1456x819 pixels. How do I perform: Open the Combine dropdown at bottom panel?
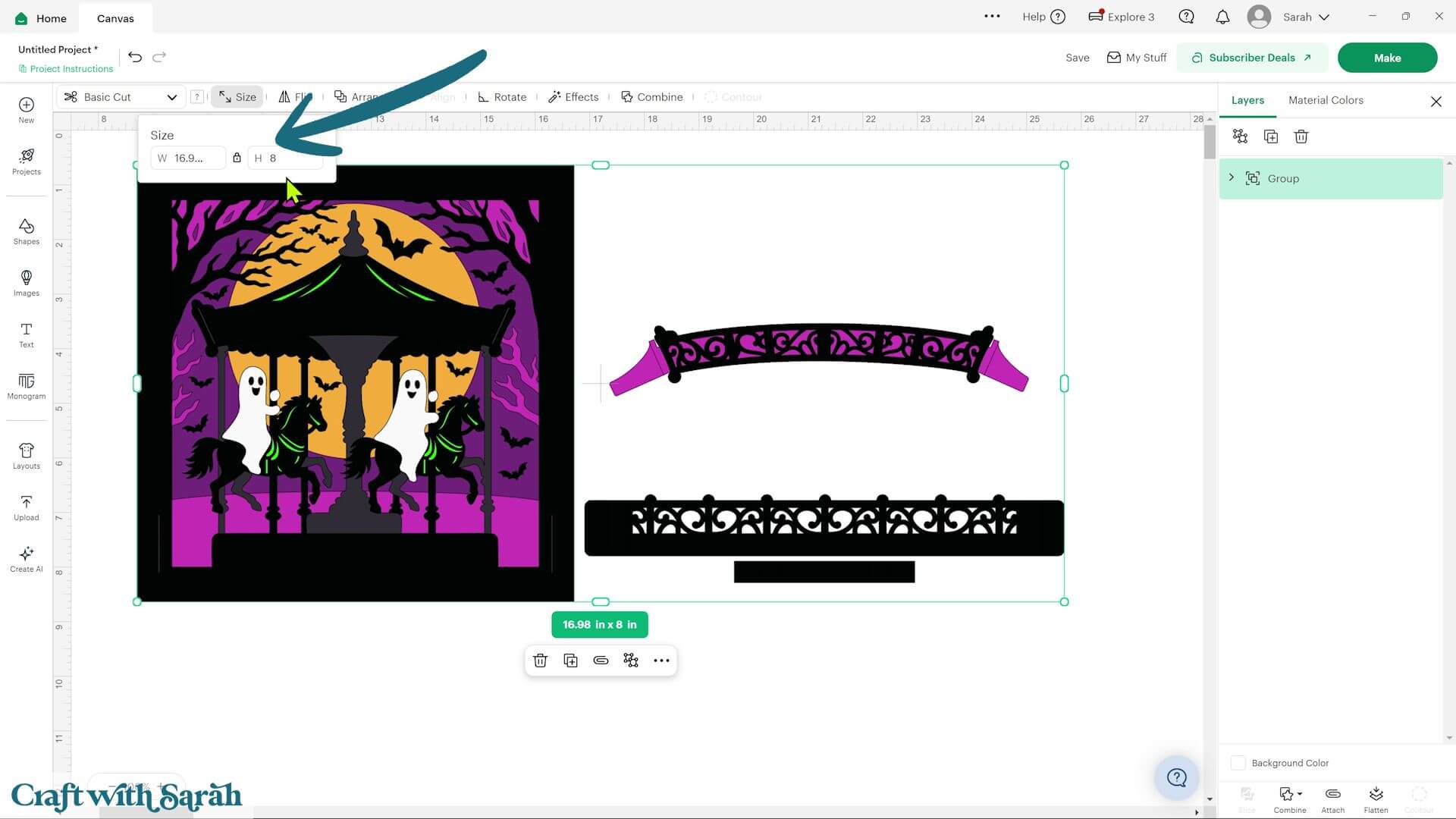tap(1290, 799)
